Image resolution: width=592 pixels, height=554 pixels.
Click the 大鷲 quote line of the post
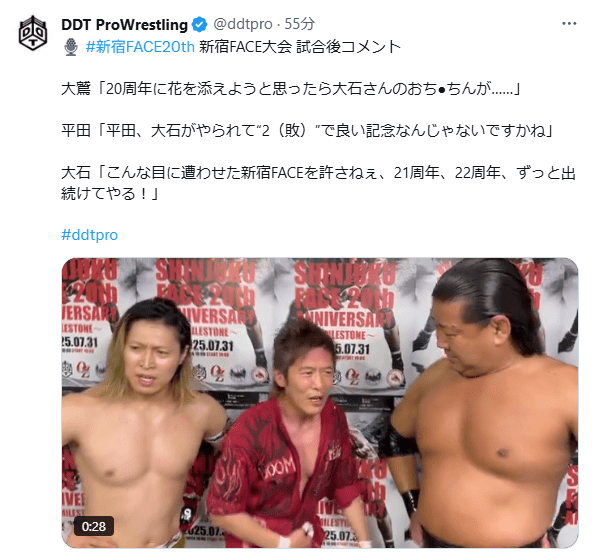tap(291, 89)
